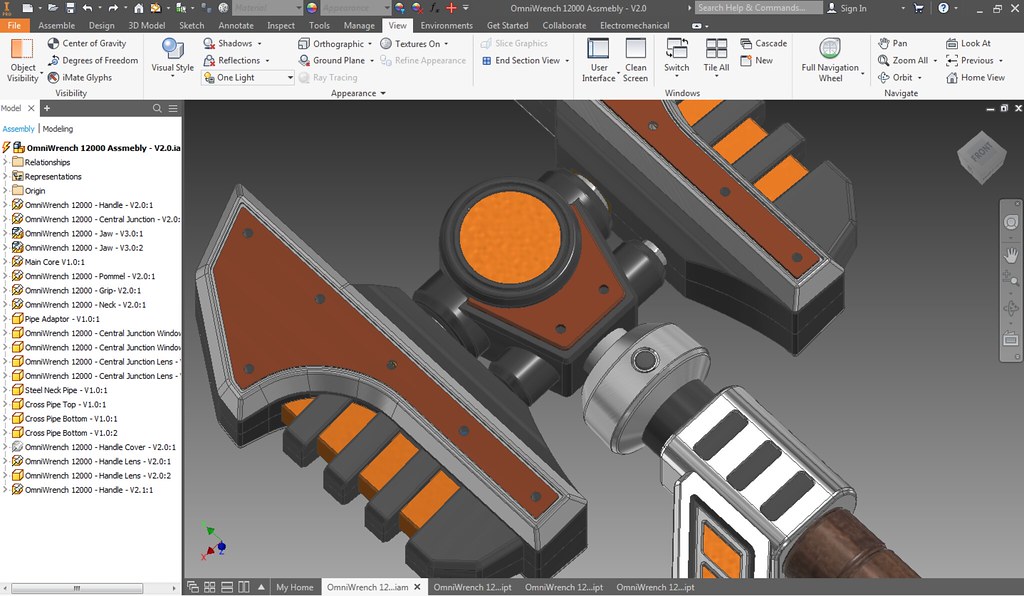Toggle Ground Plane display
This screenshot has height=596, width=1024.
(336, 60)
